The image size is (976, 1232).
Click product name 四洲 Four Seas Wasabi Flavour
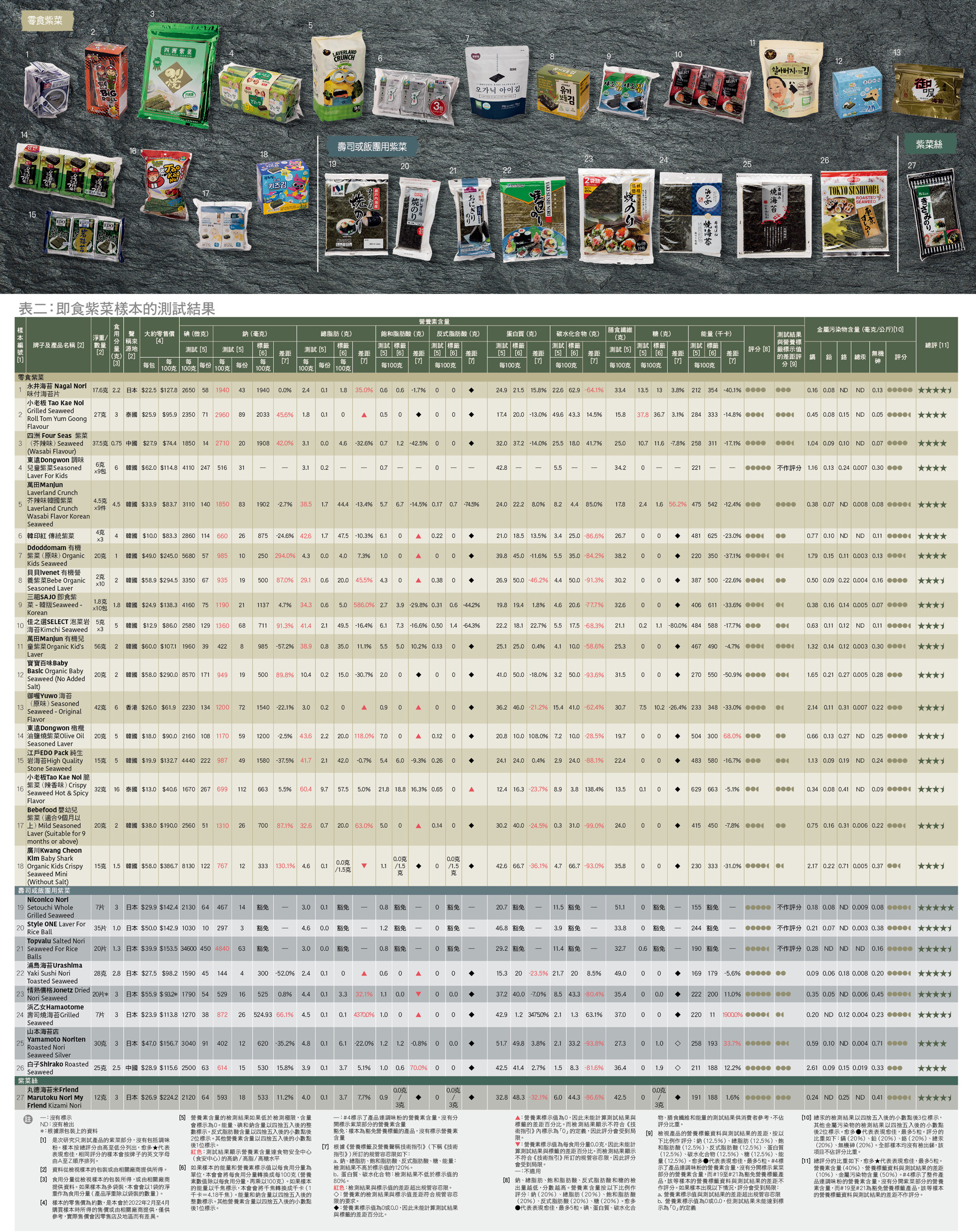(57, 443)
